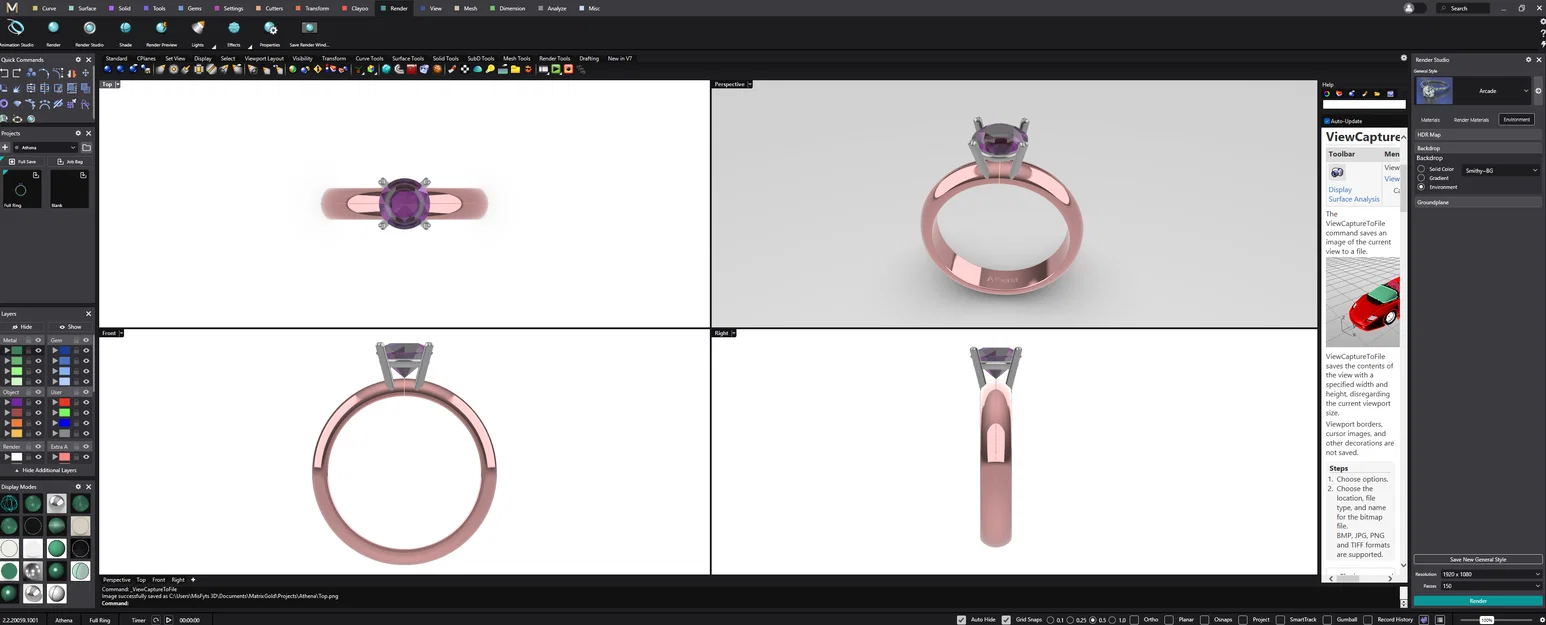
Task: Click the plus icon in Projects panel
Action: (x=5, y=147)
